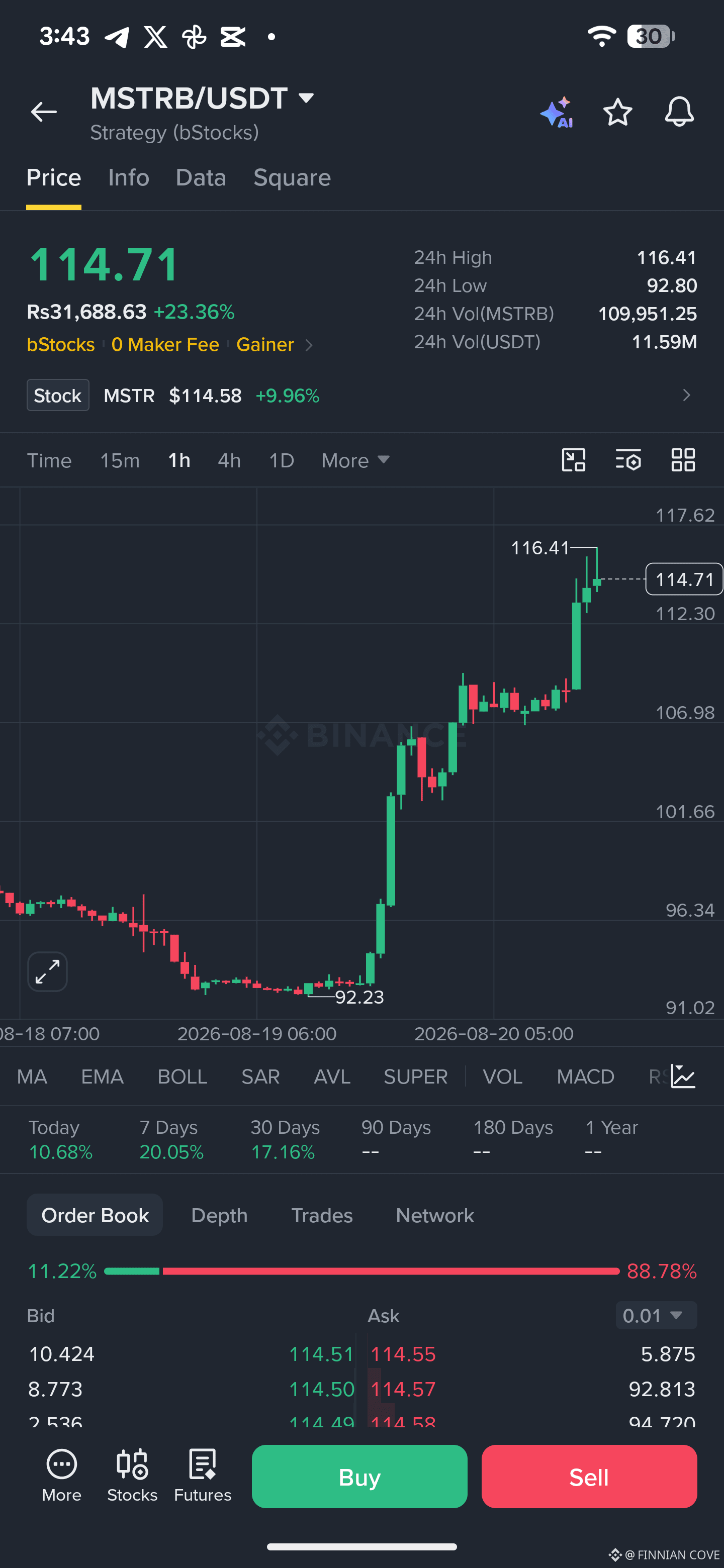This screenshot has width=724, height=1568.
Task: Toggle the SUPER indicator
Action: click(416, 1077)
